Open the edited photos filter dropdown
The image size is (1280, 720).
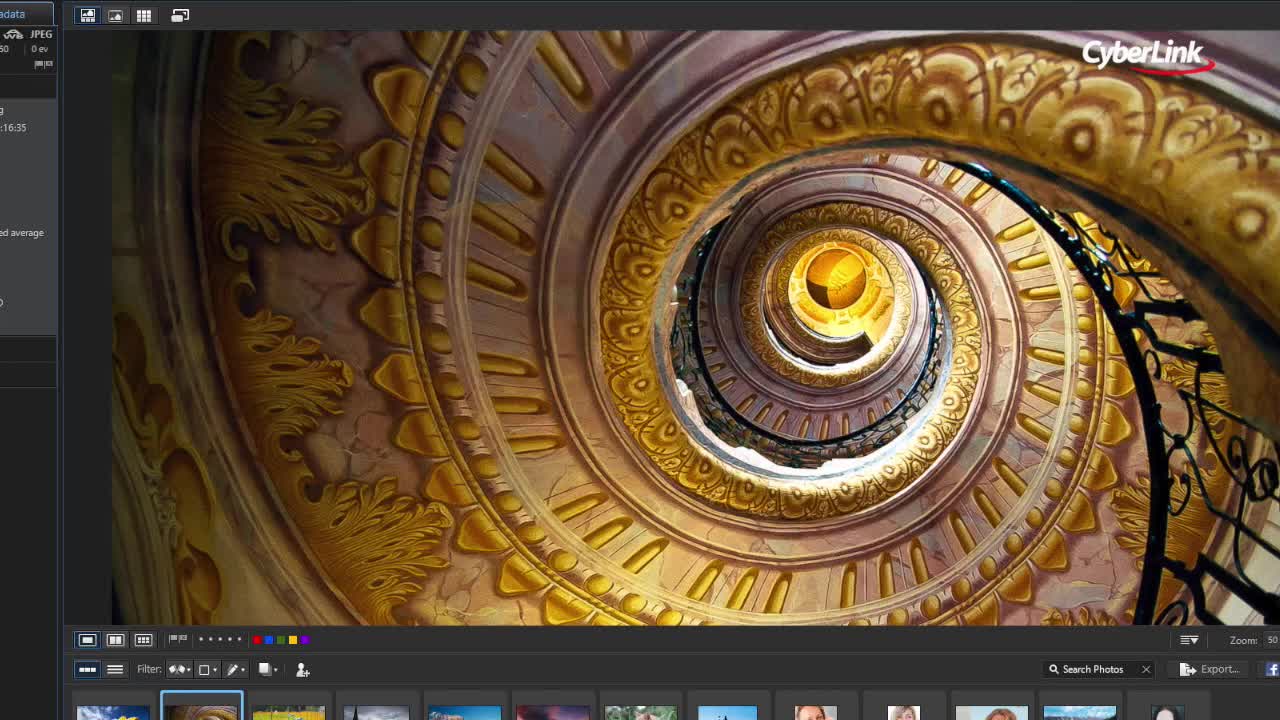[235, 670]
